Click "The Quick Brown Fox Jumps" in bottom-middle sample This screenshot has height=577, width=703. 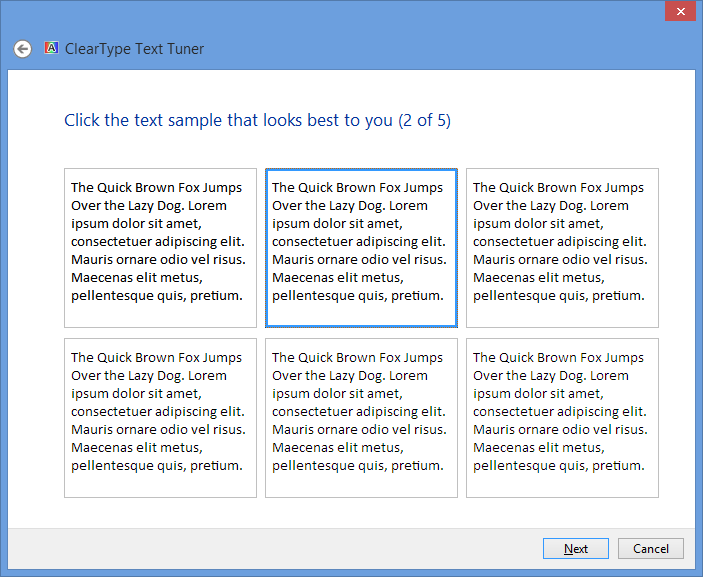357,358
